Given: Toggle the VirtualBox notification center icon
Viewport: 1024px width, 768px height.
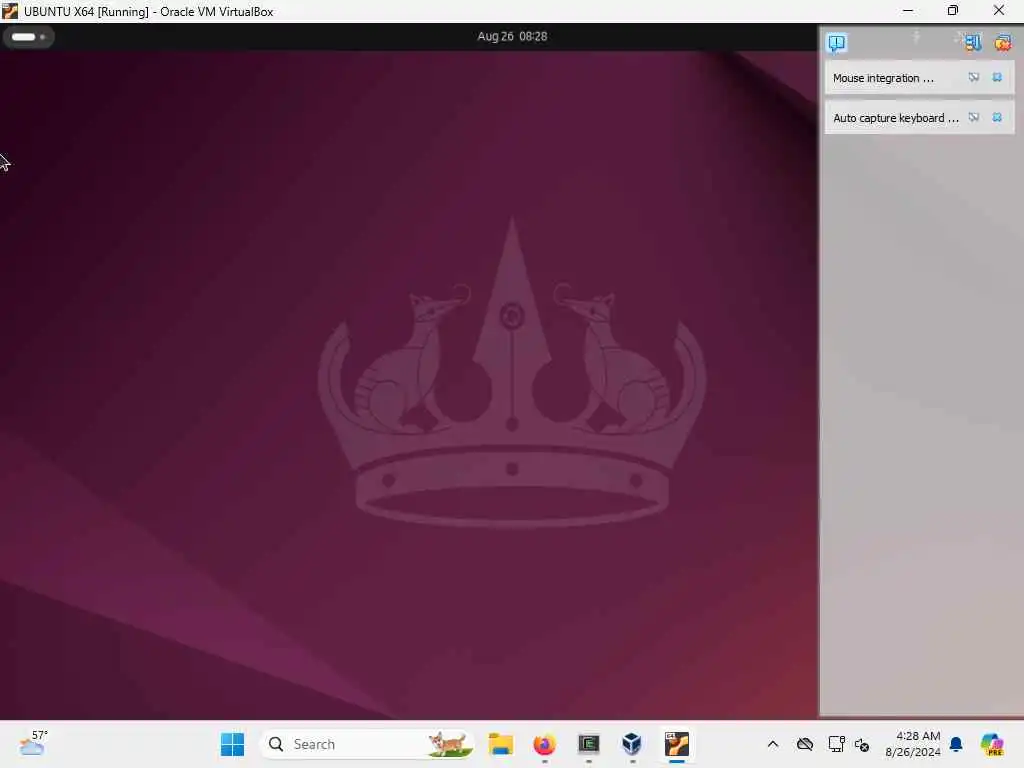Looking at the screenshot, I should pos(837,43).
